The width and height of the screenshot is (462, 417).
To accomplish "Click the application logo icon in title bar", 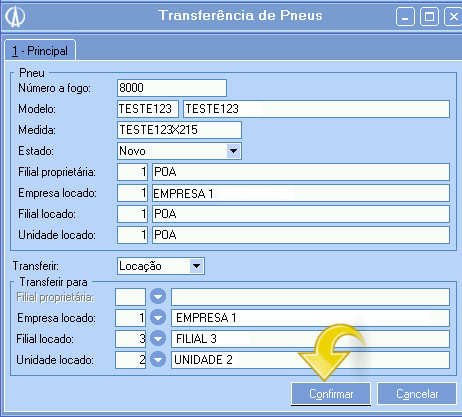I will [15, 17].
